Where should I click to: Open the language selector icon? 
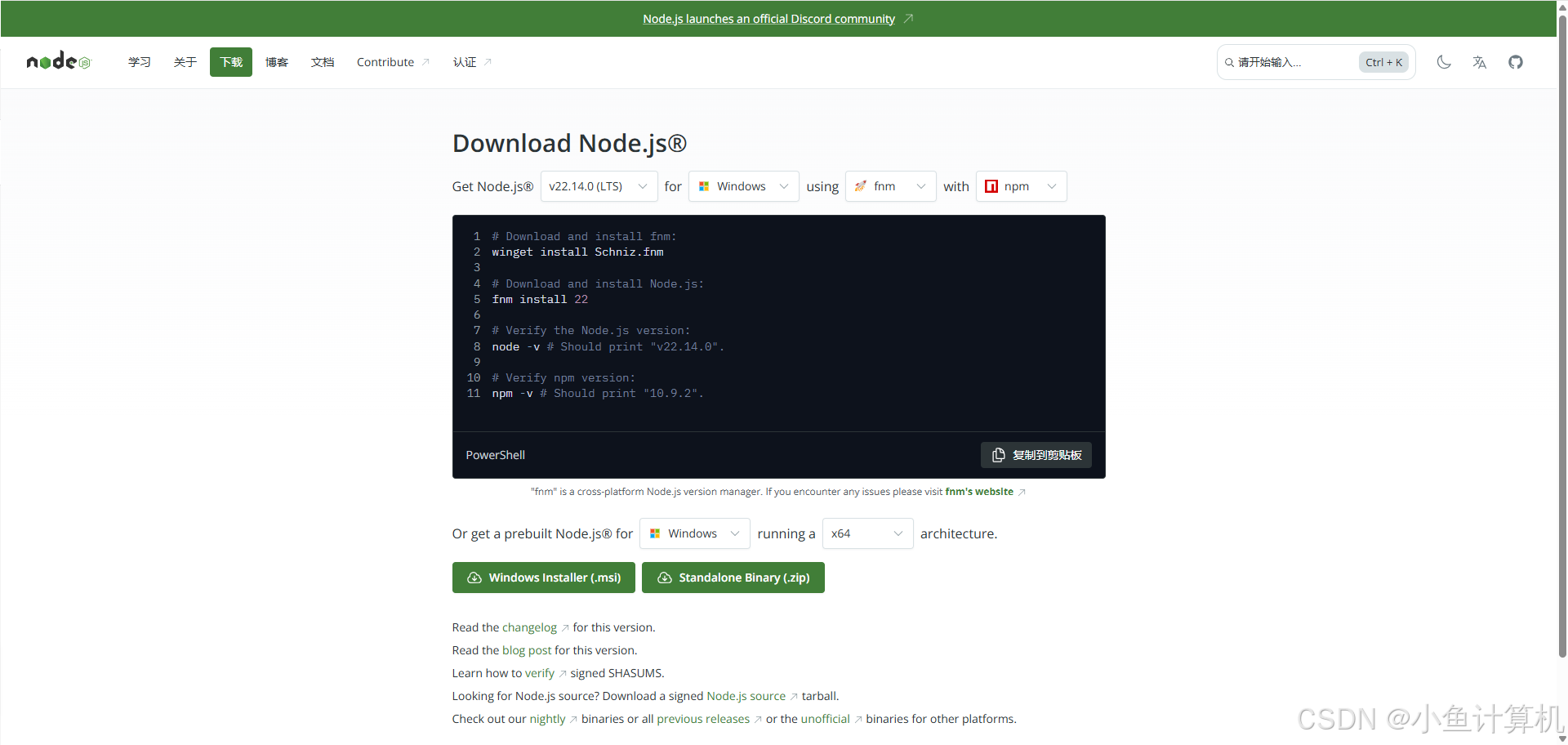click(x=1480, y=62)
